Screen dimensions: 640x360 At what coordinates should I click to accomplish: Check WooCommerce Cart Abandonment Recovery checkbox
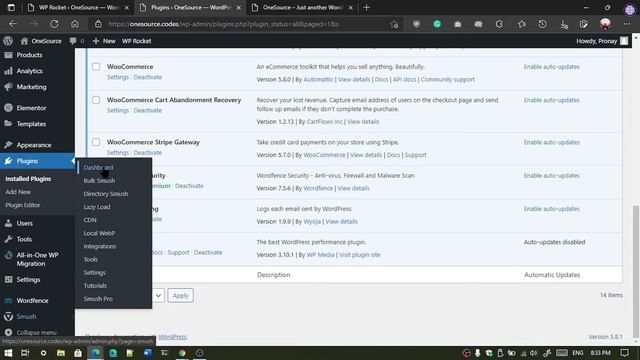pos(96,100)
